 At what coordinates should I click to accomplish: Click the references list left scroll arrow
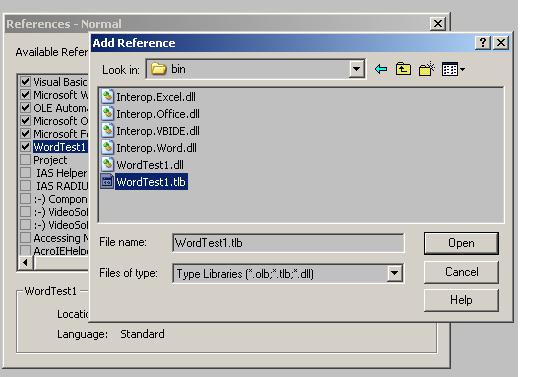26,263
